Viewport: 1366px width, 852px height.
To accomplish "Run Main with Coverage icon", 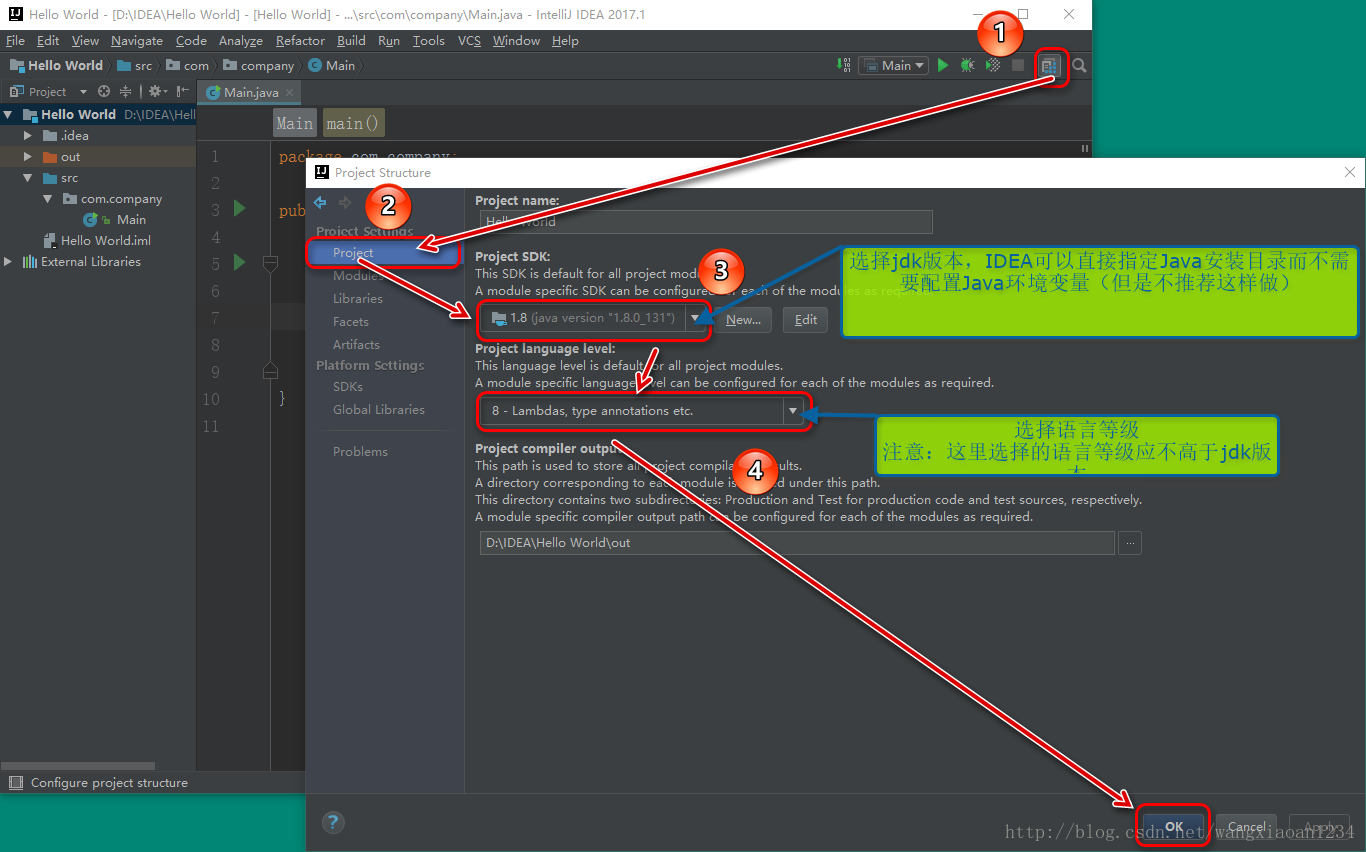I will click(992, 65).
